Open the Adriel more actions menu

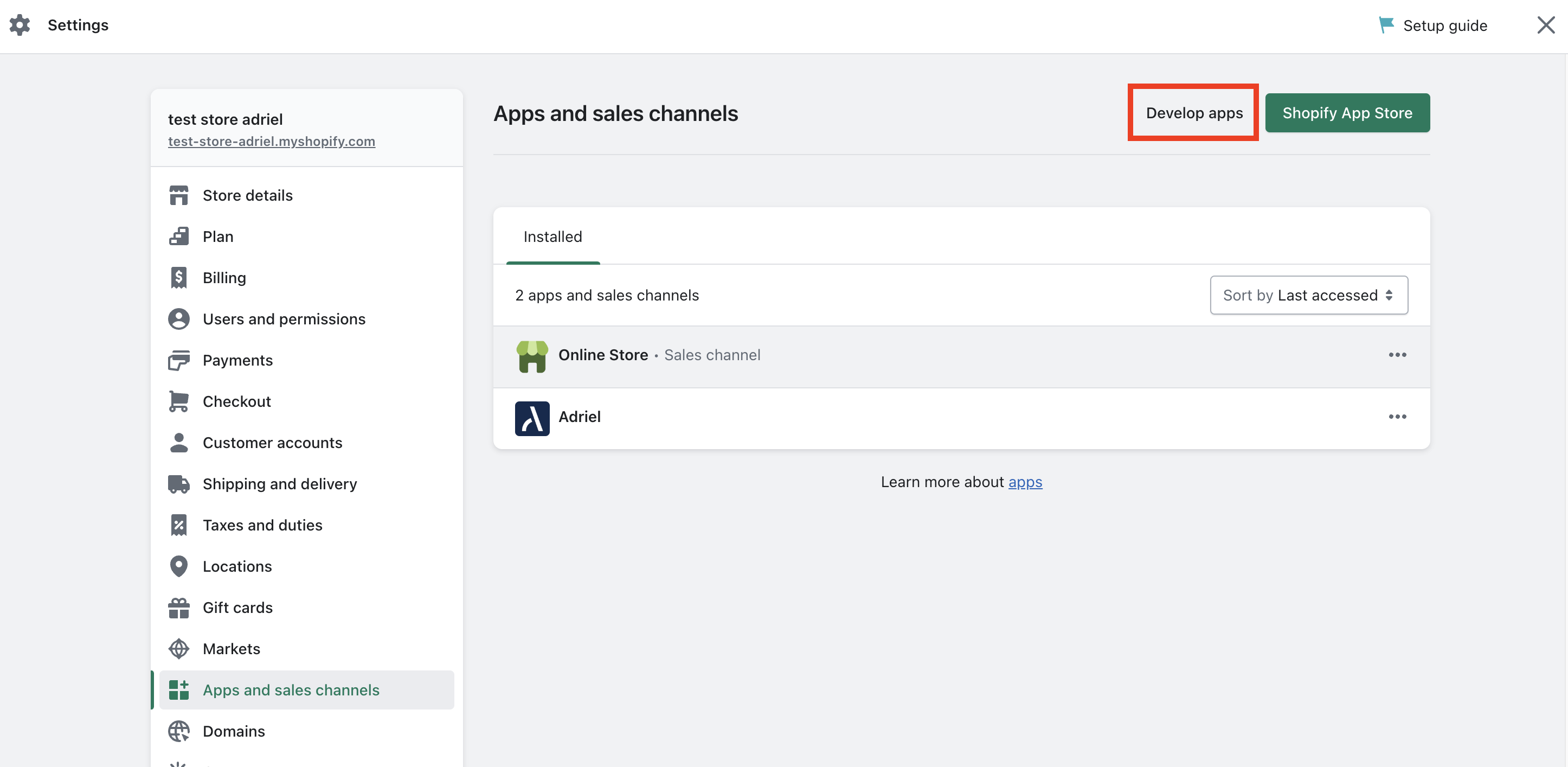[x=1397, y=417]
